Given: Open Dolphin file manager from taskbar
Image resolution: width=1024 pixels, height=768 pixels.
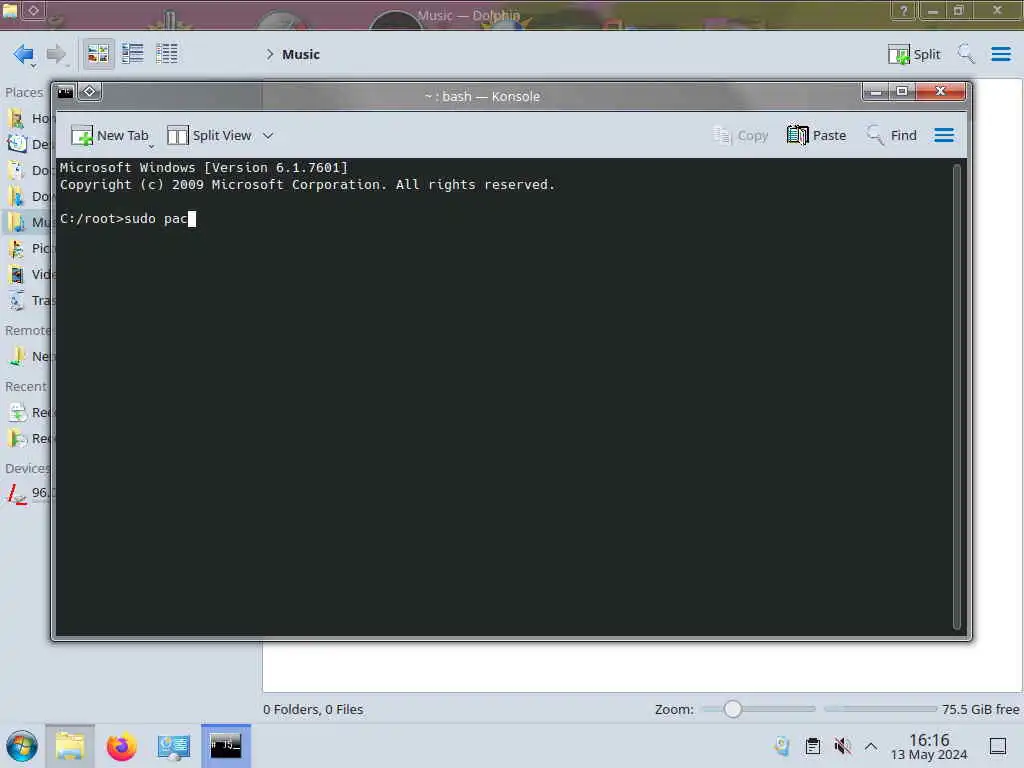Looking at the screenshot, I should tap(70, 746).
